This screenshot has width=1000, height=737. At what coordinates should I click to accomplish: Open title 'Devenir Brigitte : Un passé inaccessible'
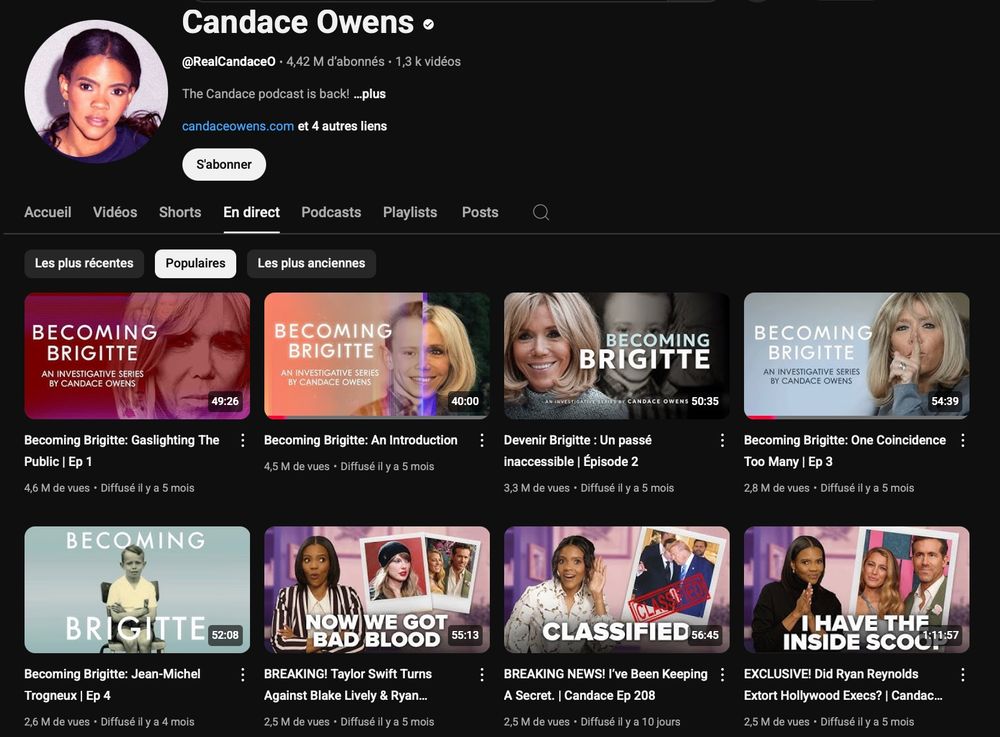click(x=578, y=451)
